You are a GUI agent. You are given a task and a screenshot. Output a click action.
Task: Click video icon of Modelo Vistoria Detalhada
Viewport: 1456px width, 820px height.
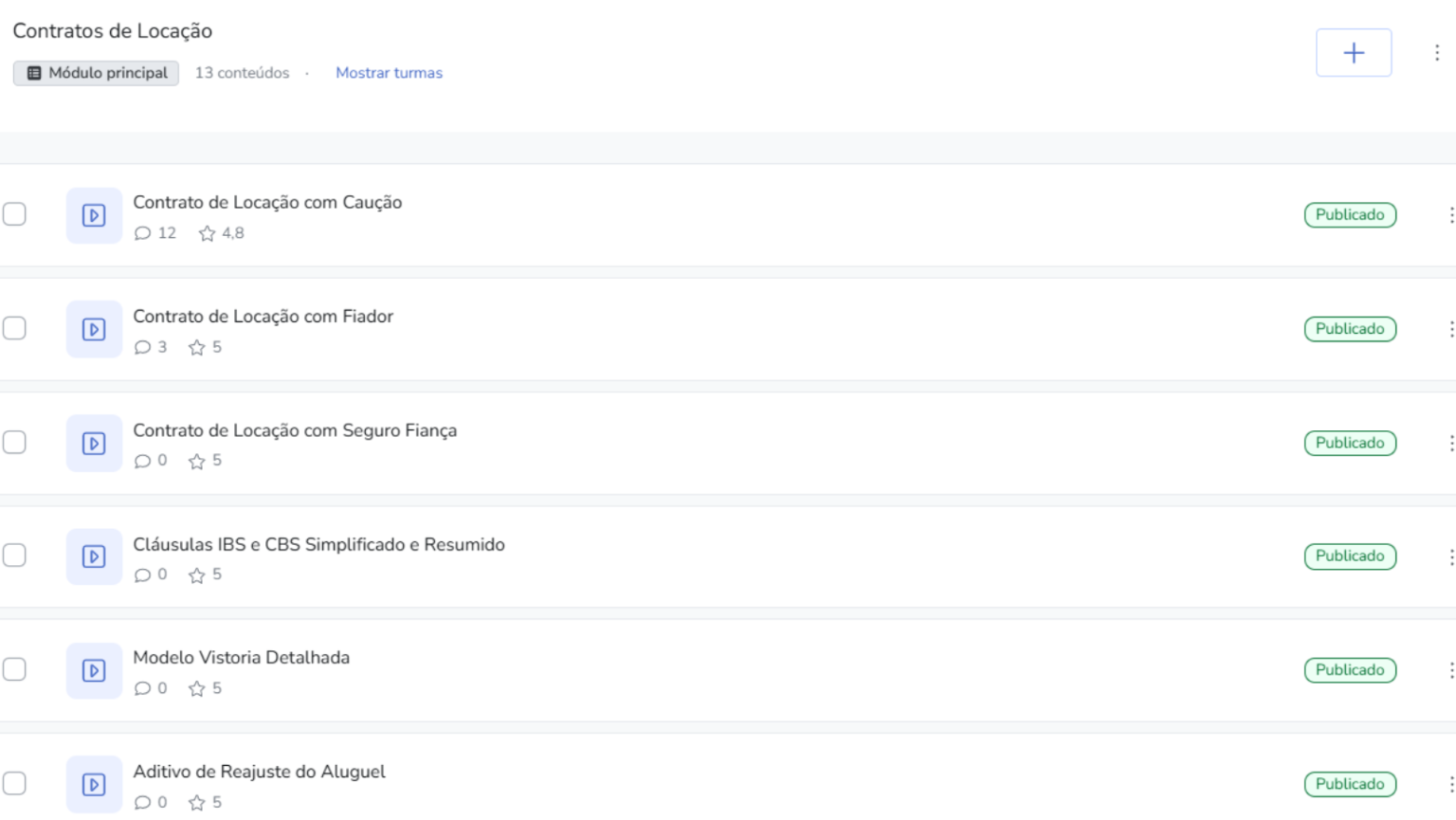tap(94, 670)
